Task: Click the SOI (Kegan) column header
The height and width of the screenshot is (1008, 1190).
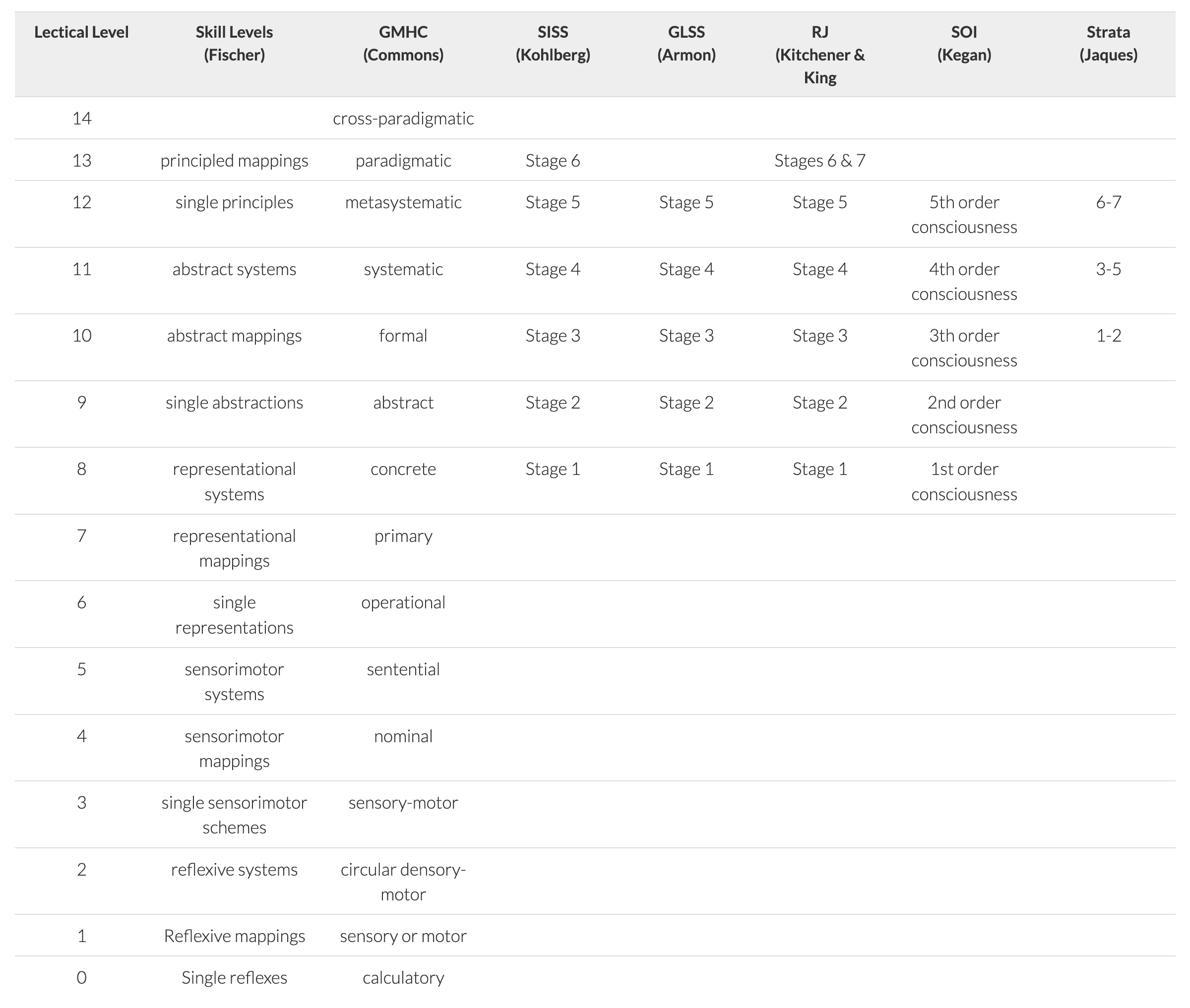Action: click(x=964, y=44)
